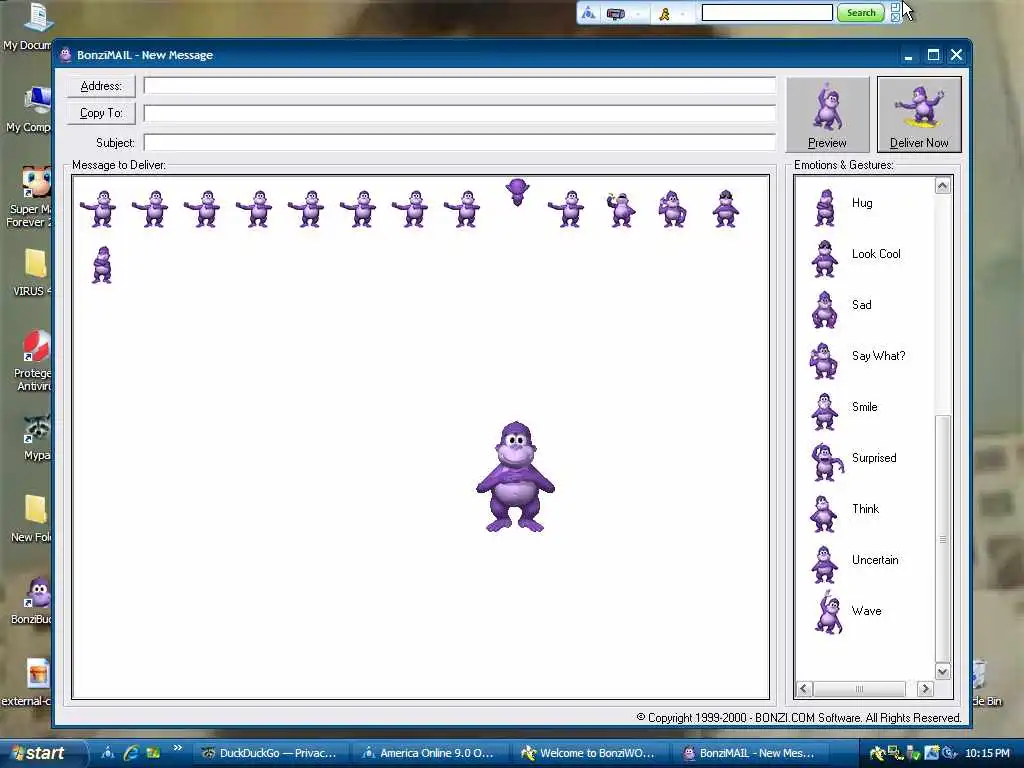
Task: Click the emotions list scroll down arrow
Action: point(942,671)
